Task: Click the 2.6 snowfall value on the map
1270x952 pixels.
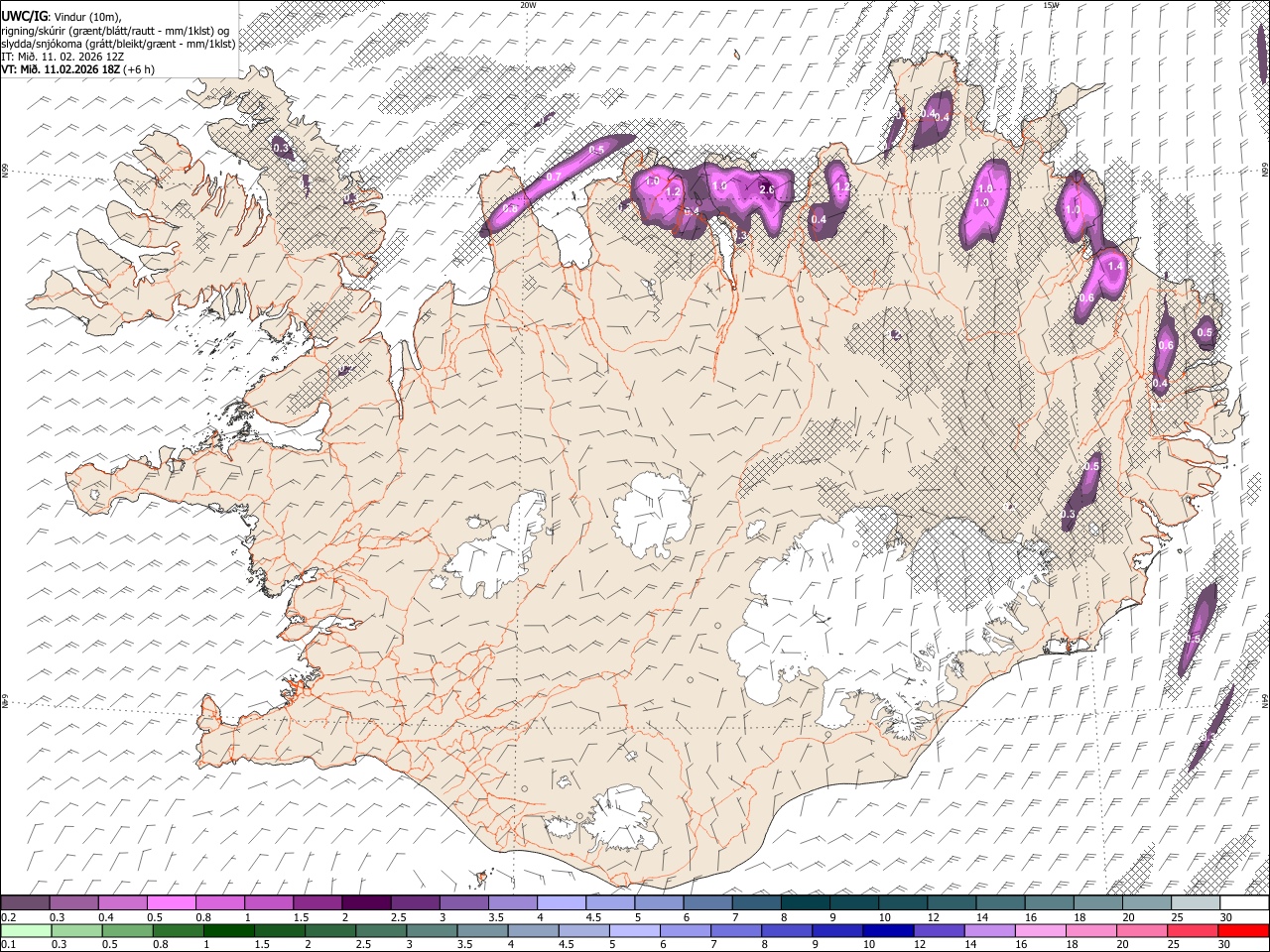Action: point(766,189)
